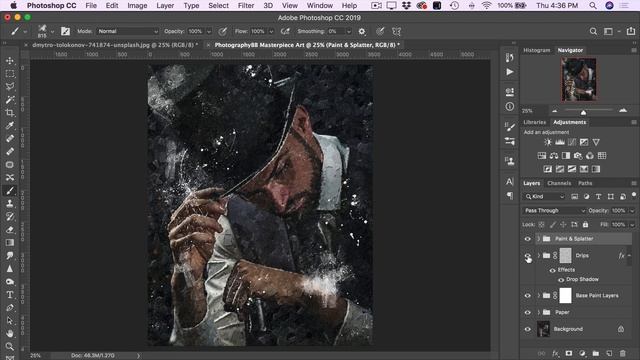
Task: Click the Navigator preview thumbnail
Action: tap(579, 79)
